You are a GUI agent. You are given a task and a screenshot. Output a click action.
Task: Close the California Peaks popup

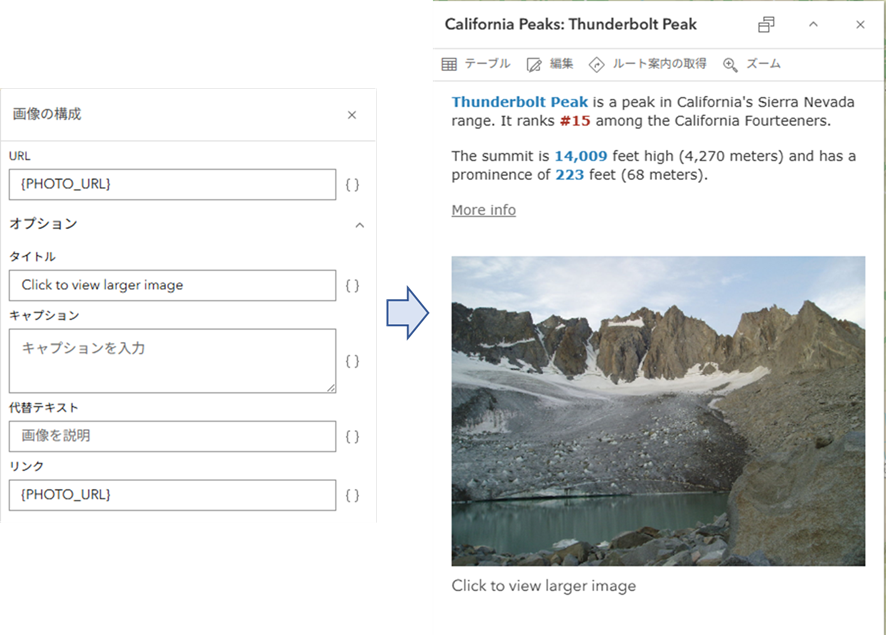(x=860, y=25)
